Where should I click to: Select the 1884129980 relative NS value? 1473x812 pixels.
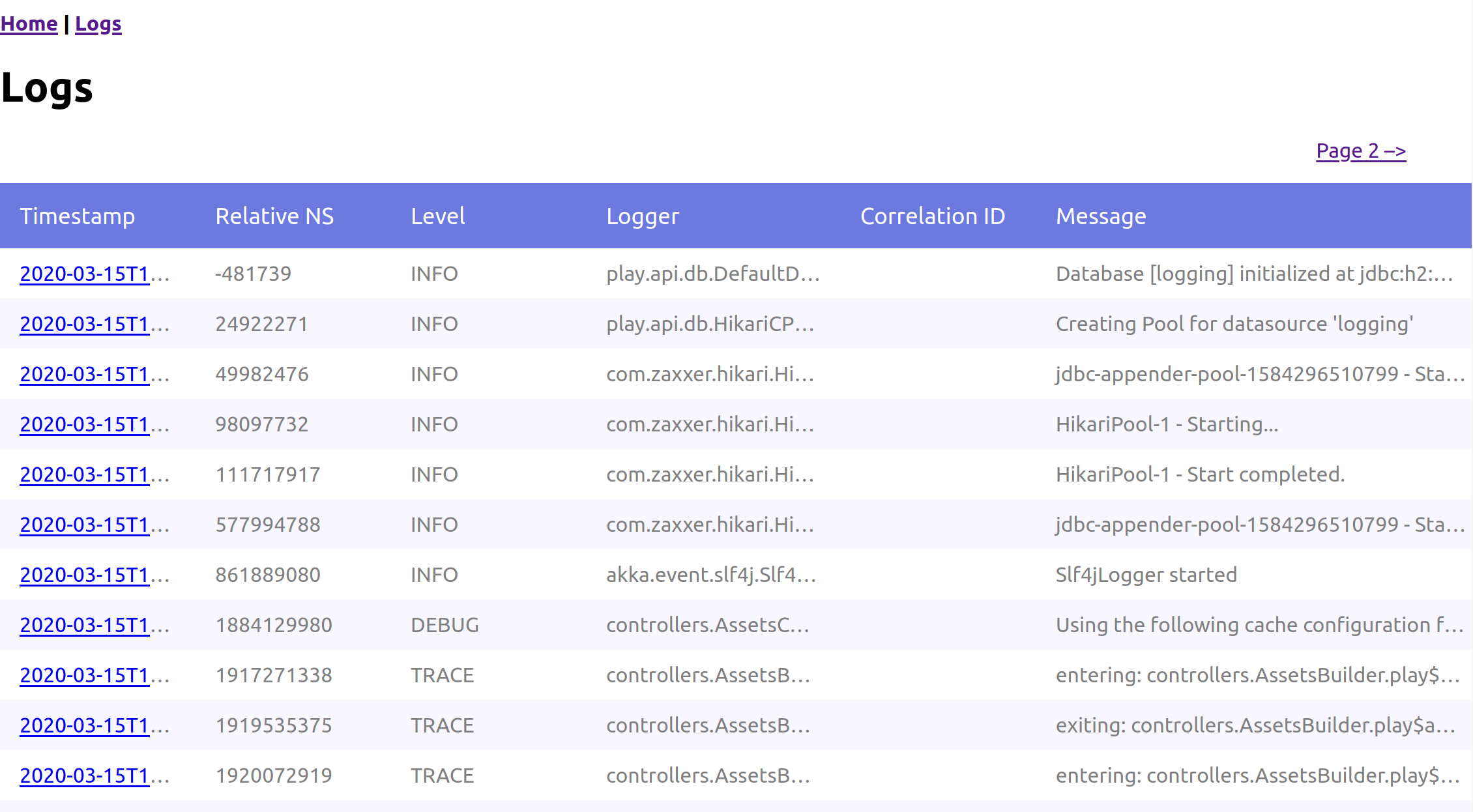[x=274, y=625]
